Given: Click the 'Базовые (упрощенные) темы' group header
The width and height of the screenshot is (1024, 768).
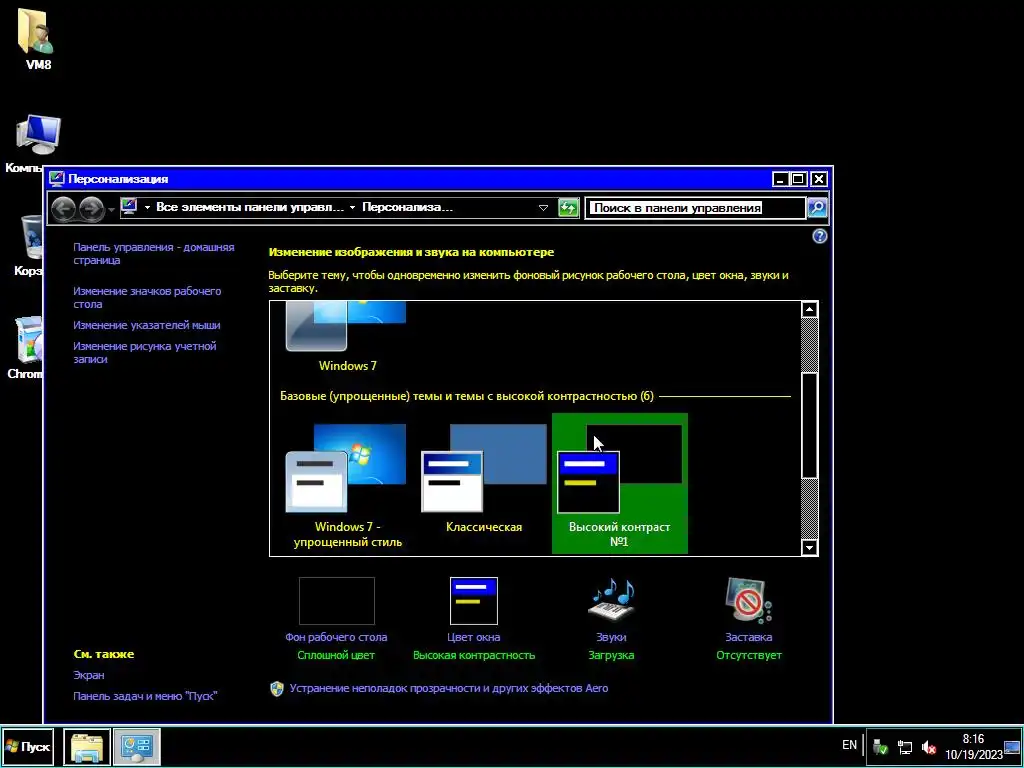Looking at the screenshot, I should click(466, 396).
